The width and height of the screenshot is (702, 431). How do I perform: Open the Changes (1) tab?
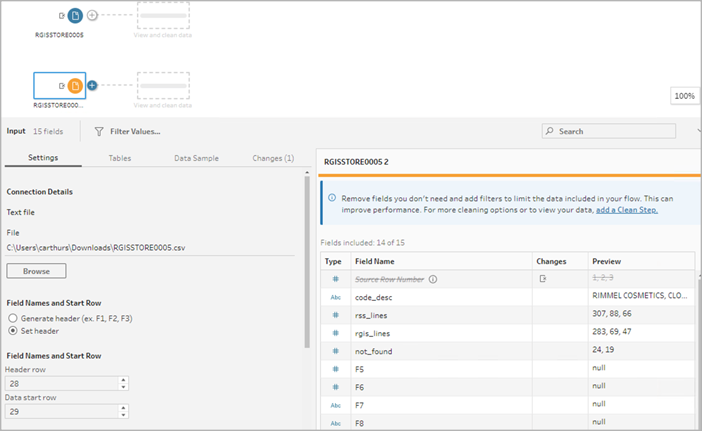point(273,158)
